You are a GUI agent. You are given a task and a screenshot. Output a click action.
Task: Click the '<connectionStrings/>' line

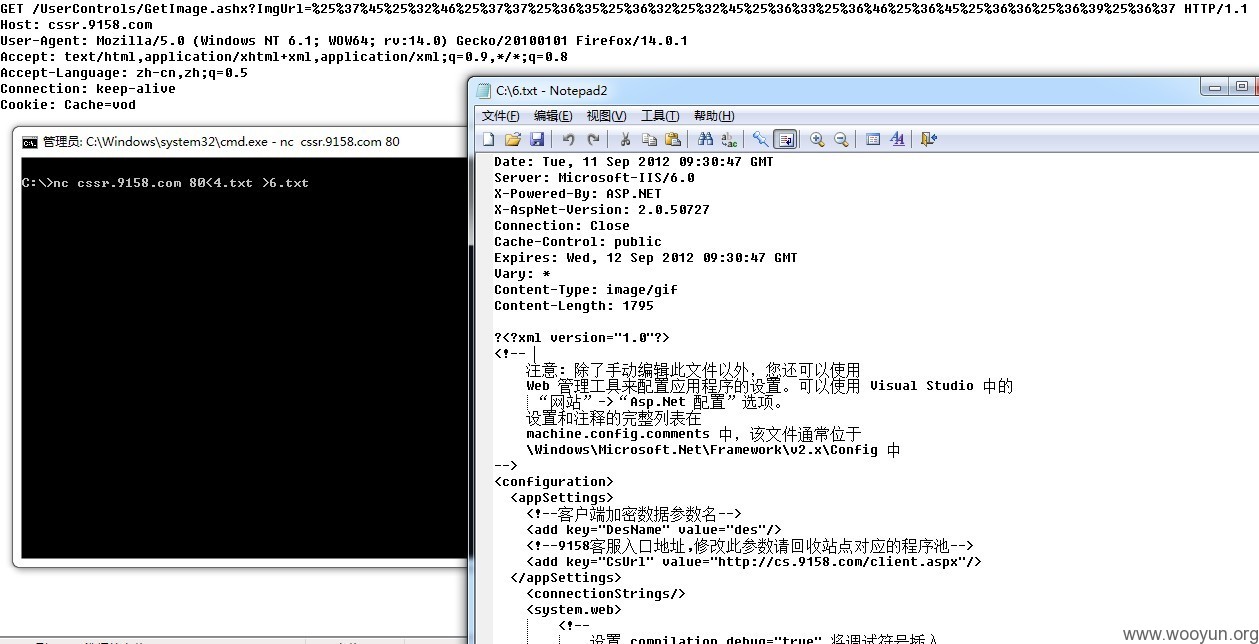[x=606, y=594]
